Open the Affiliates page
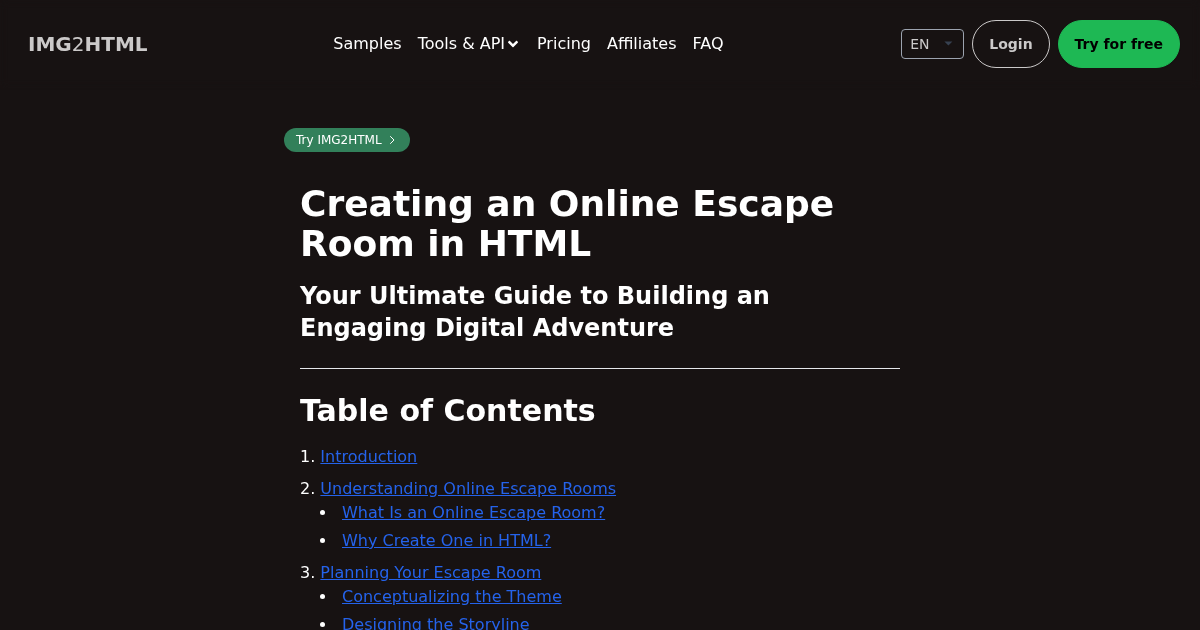 (641, 44)
